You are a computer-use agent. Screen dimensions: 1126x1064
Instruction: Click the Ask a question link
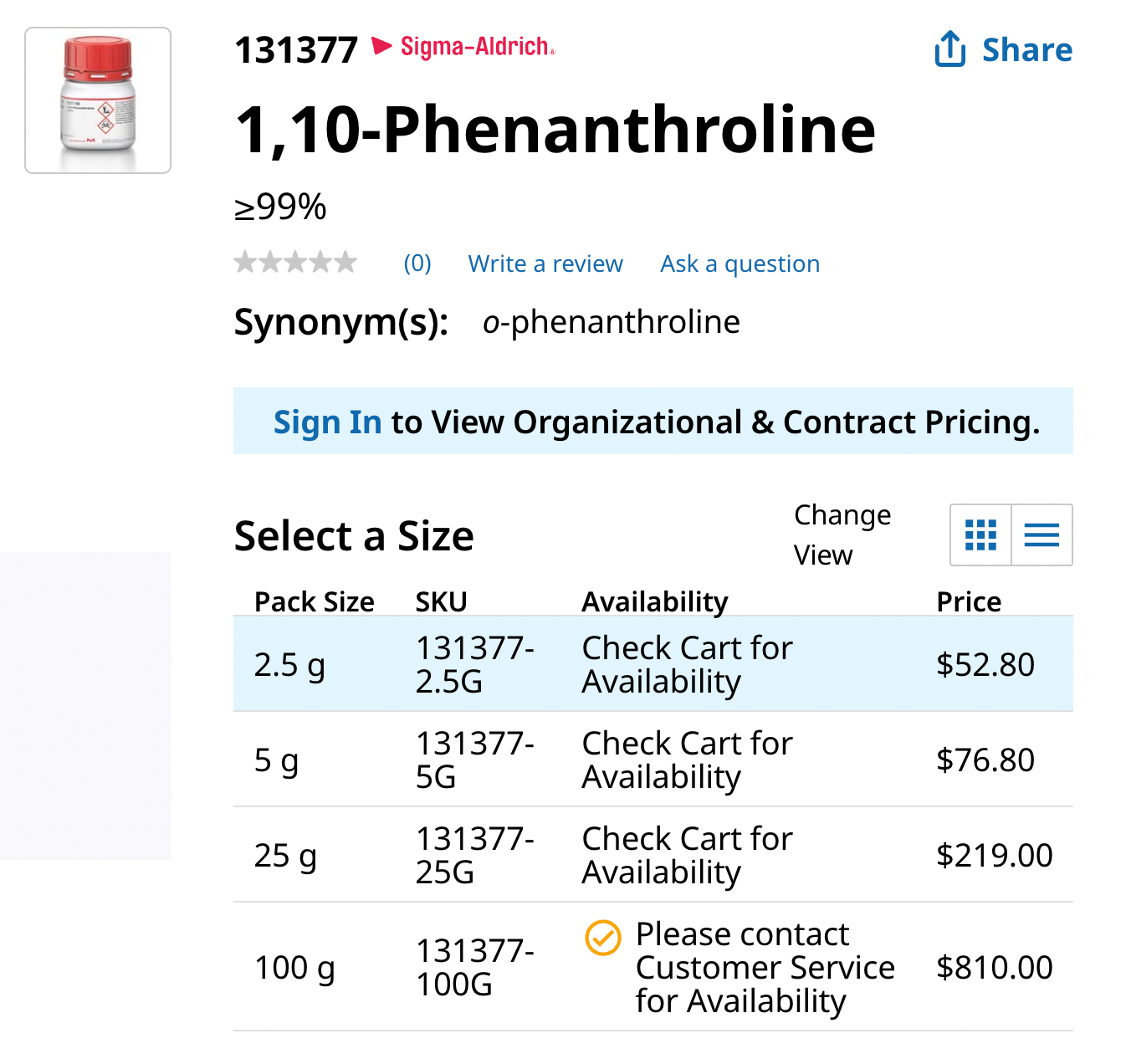(740, 264)
